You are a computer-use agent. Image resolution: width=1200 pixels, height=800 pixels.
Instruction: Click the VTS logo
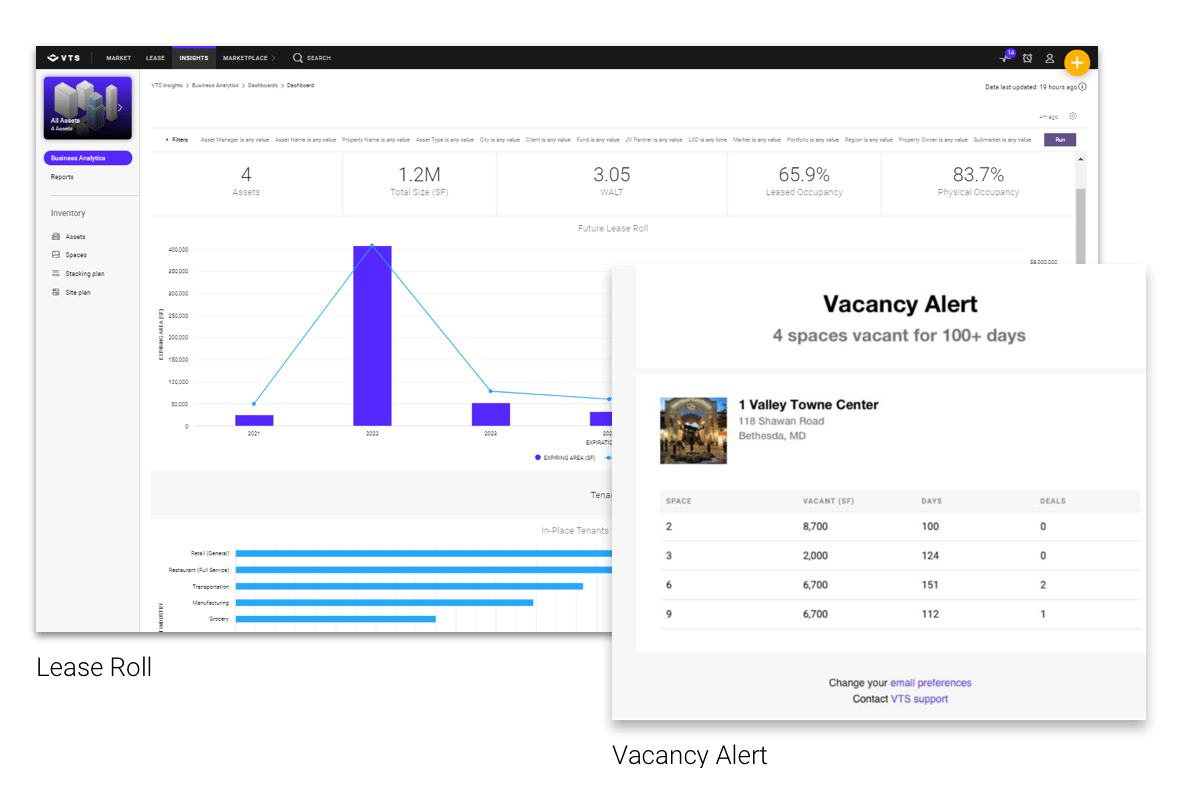[x=64, y=58]
